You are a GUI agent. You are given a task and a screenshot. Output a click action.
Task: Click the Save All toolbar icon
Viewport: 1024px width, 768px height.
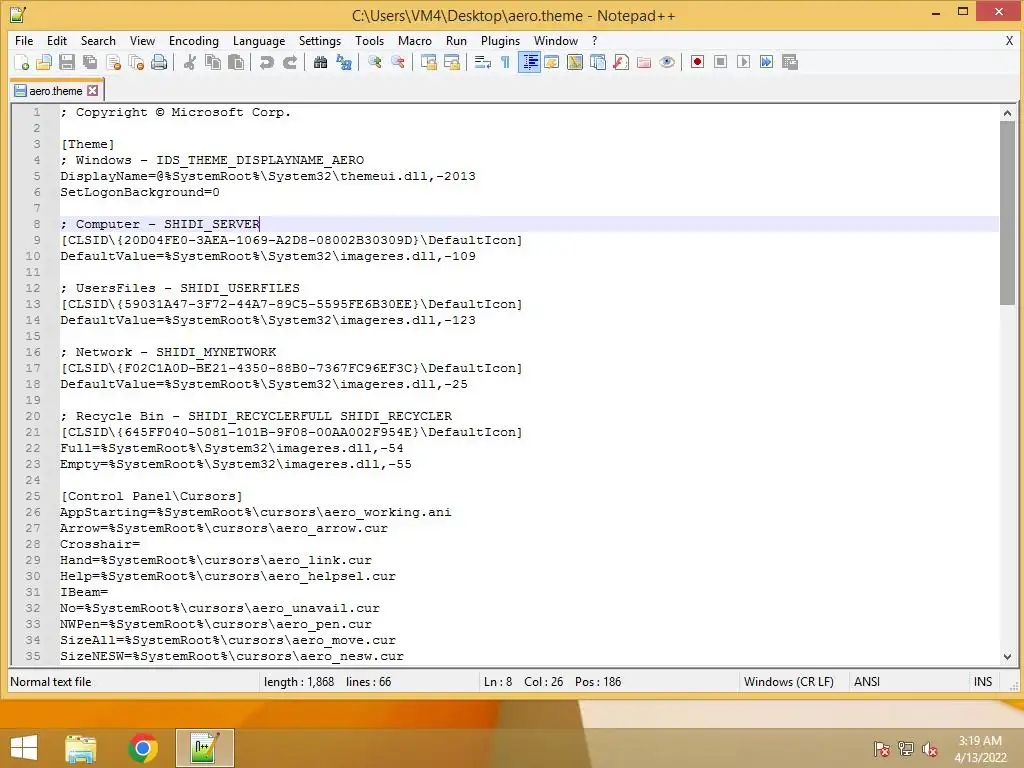(90, 62)
